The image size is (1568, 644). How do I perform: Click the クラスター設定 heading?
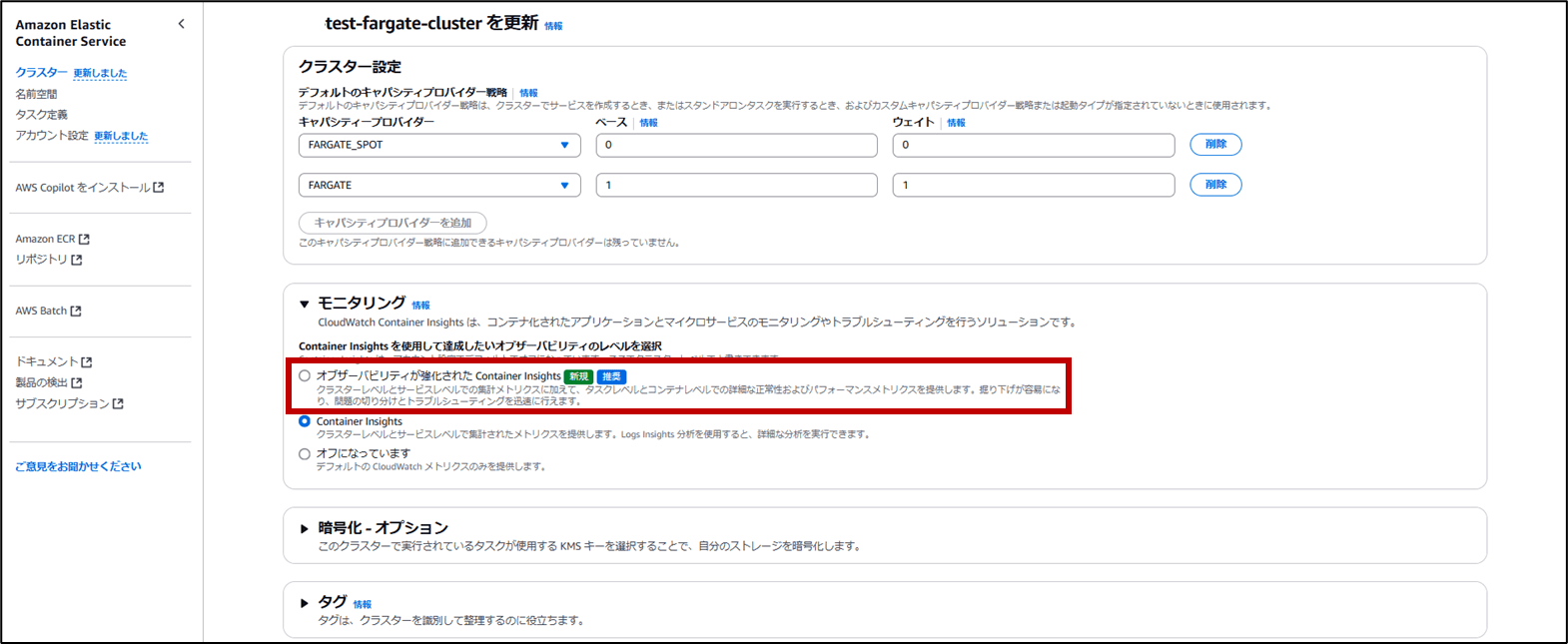[350, 67]
